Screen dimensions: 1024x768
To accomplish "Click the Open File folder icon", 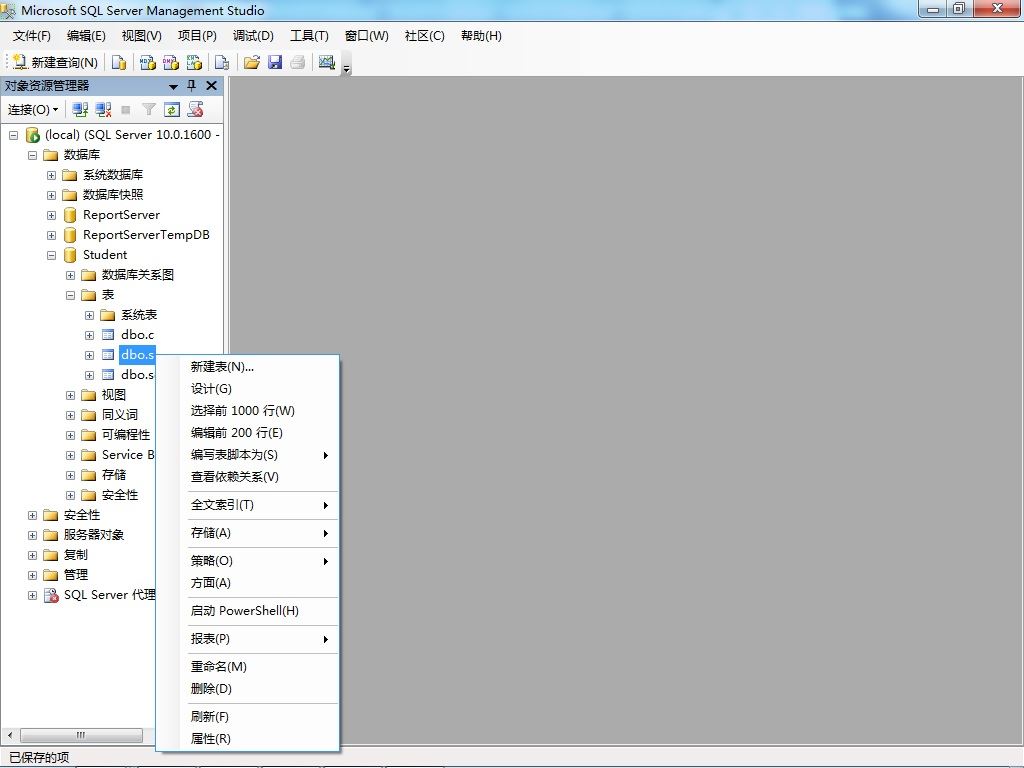I will pyautogui.click(x=251, y=62).
